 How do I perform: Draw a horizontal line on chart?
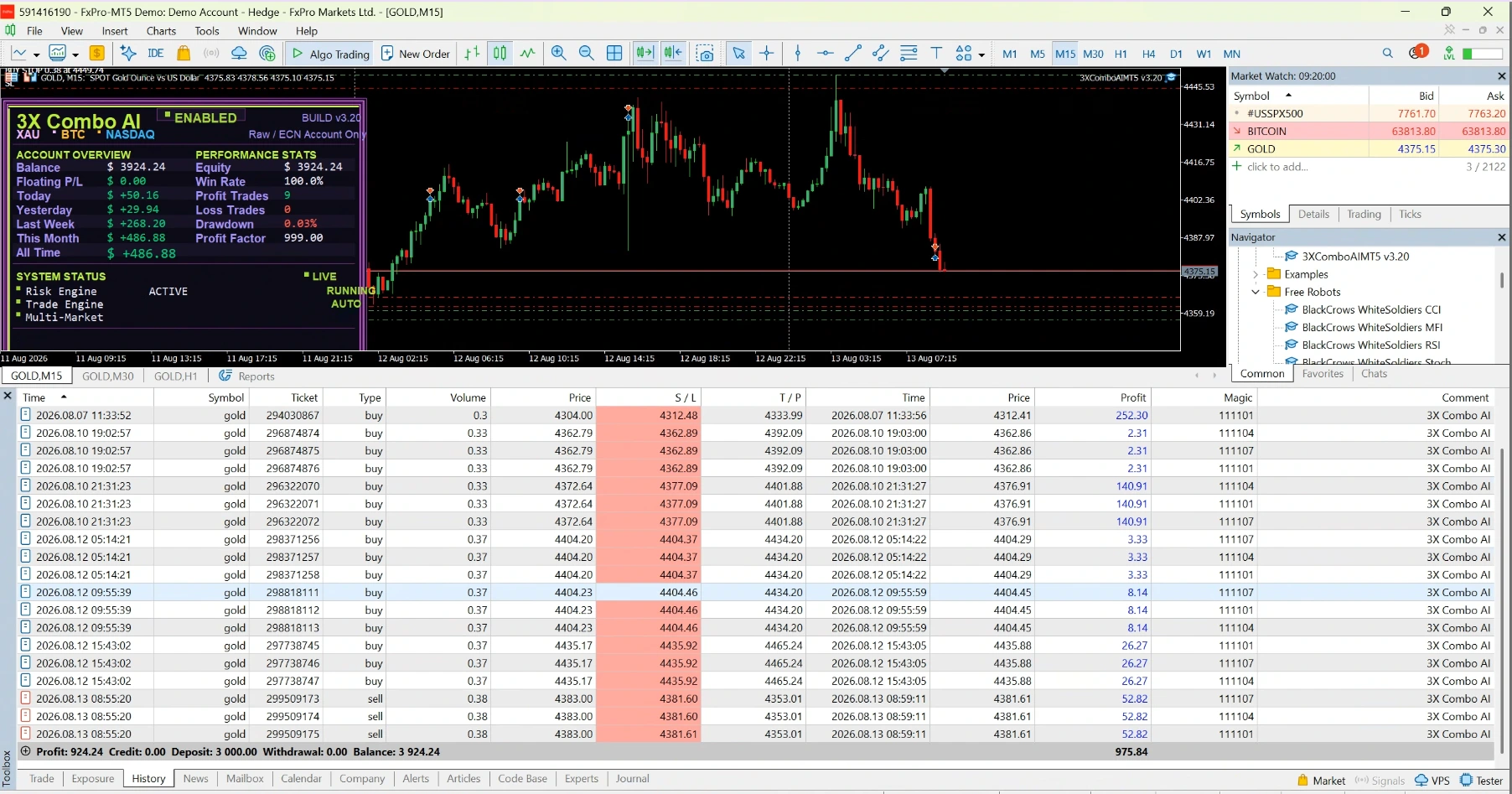[x=826, y=54]
